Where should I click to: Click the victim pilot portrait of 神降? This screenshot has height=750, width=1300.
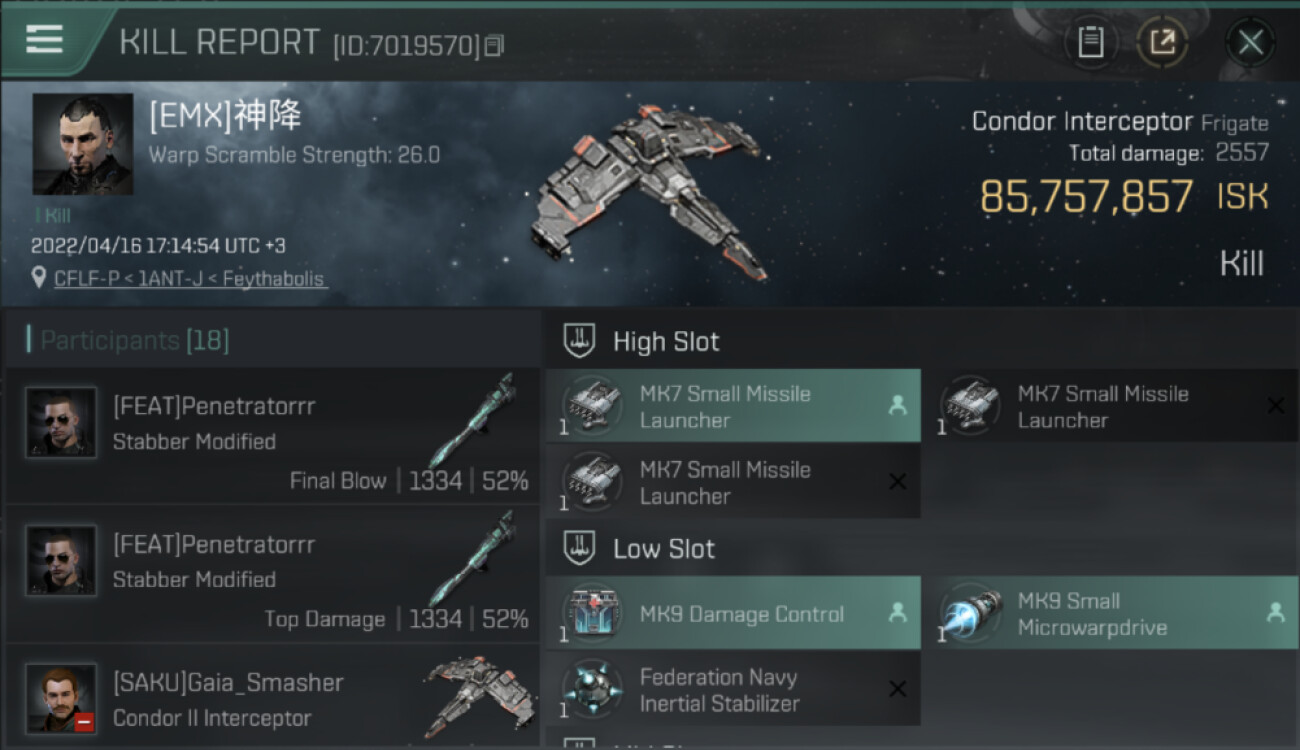click(82, 144)
